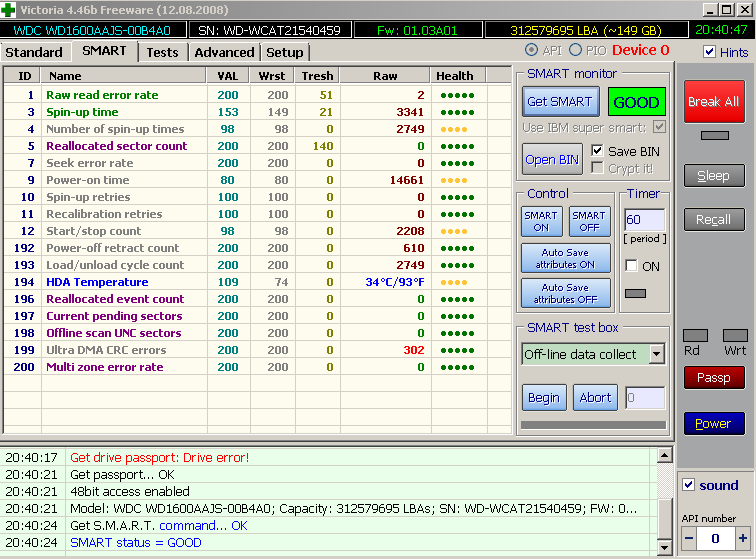Select Reallocated sector count row

point(257,146)
